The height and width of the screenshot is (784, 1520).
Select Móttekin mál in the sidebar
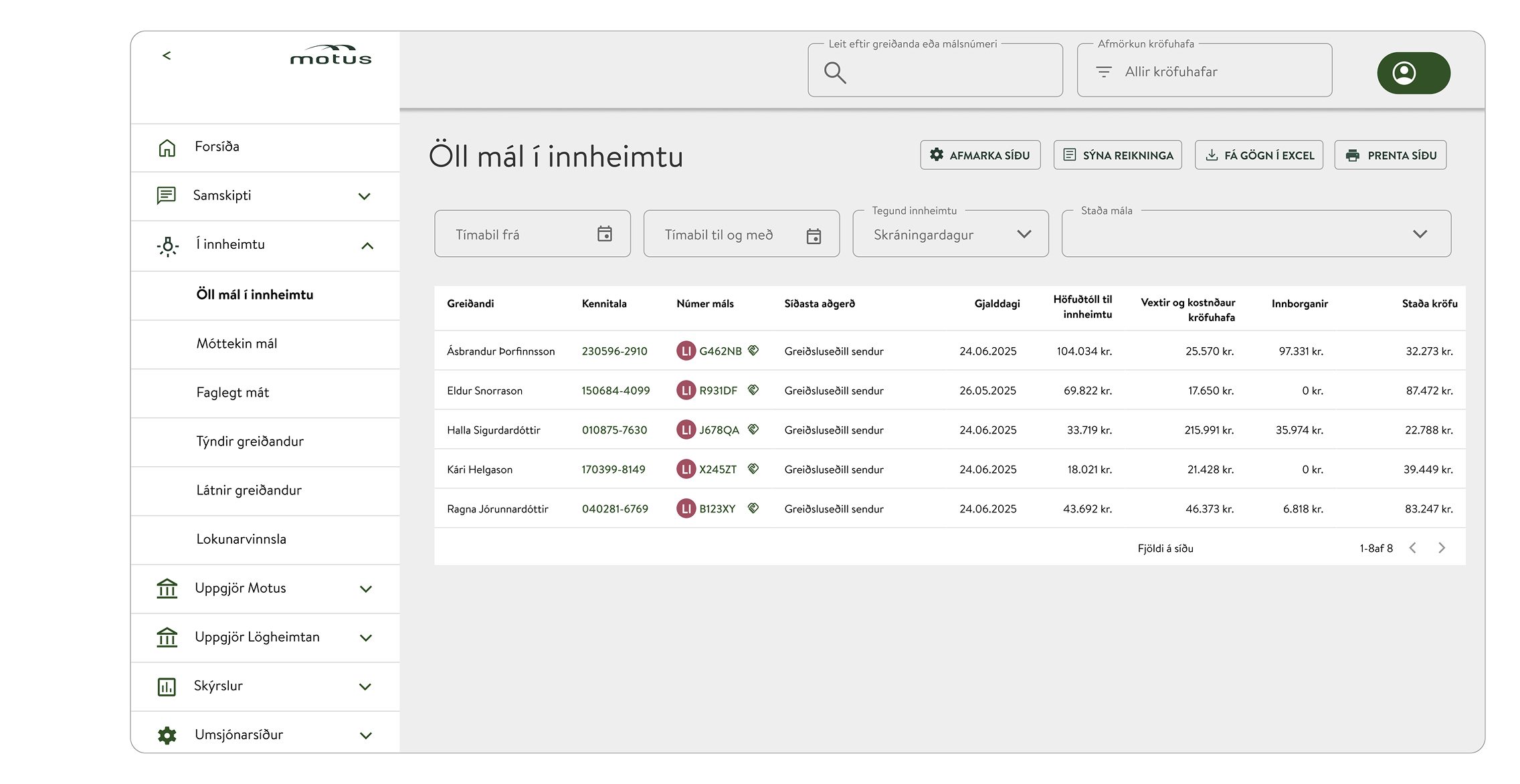(237, 344)
